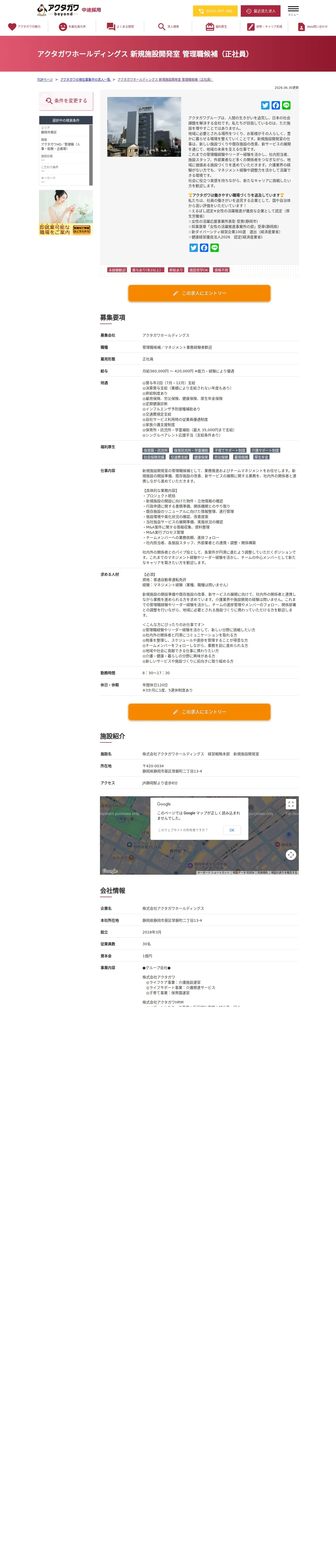This screenshot has width=336, height=1568.
Task: Share on Twitter below the description
Action: [x=193, y=248]
